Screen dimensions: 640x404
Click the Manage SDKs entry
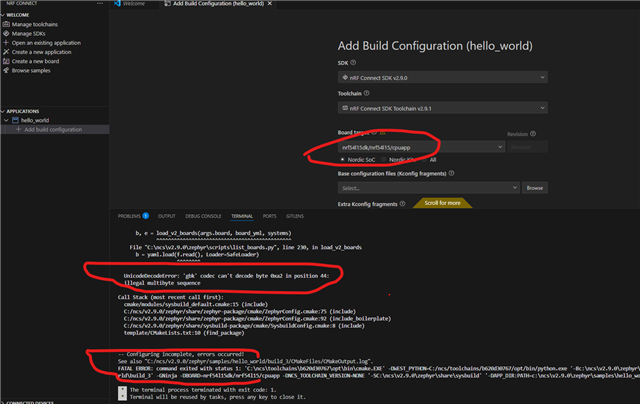point(29,33)
